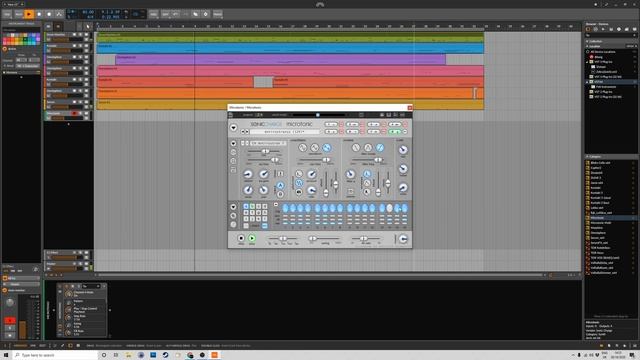Select Bitwig location in Browser tree
640x360 pixels.
point(610,57)
